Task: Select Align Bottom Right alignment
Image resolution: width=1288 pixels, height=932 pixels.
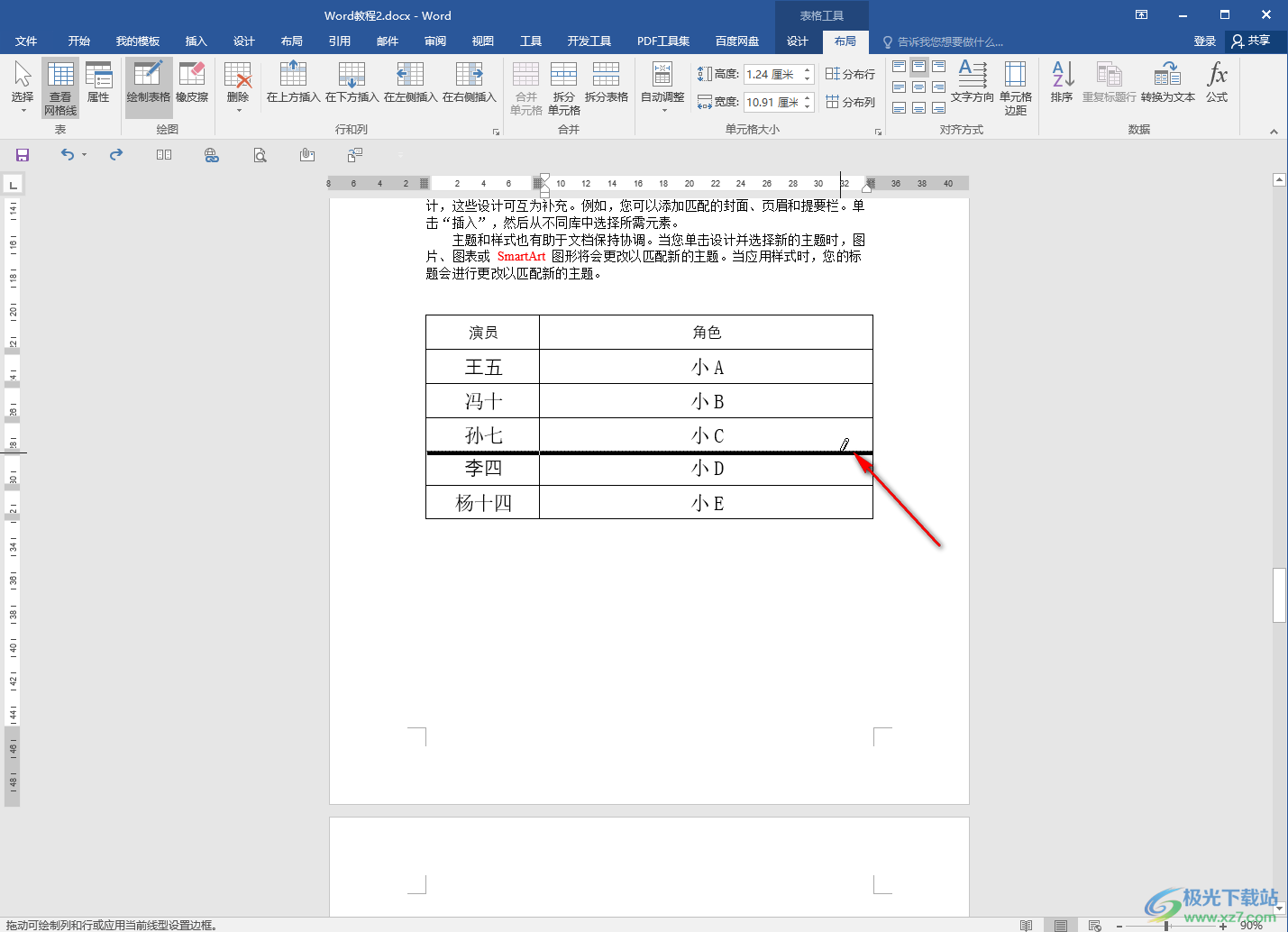Action: coord(938,107)
